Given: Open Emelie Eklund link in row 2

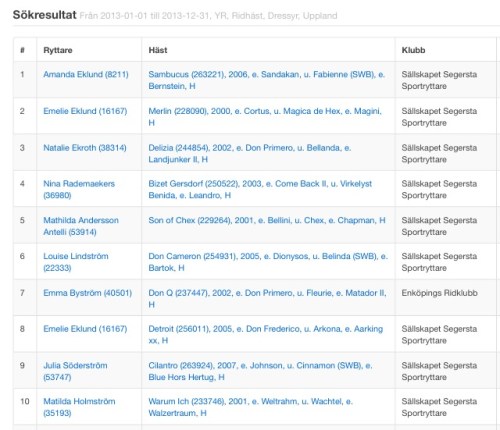Looking at the screenshot, I should coord(85,111).
